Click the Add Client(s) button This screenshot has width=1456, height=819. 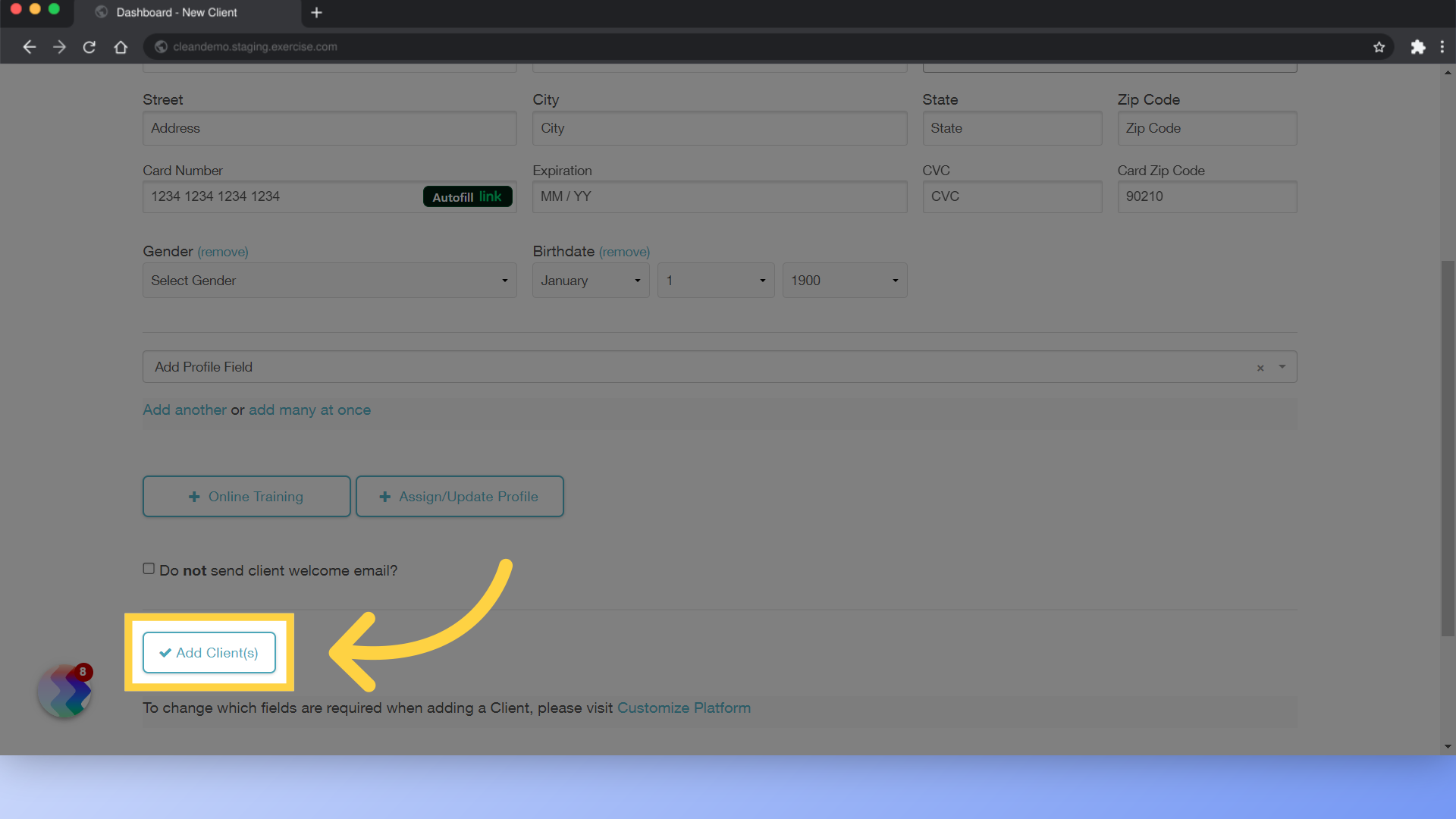pos(209,652)
